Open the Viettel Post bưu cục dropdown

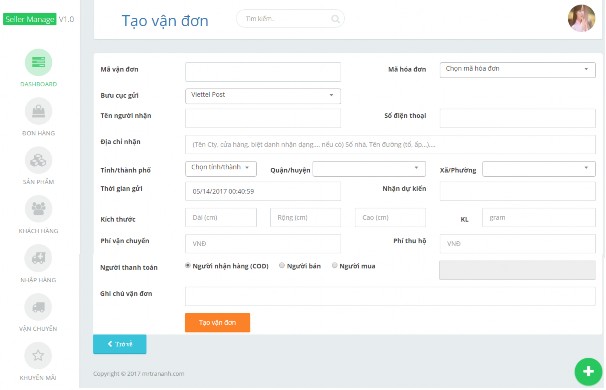pyautogui.click(x=263, y=96)
